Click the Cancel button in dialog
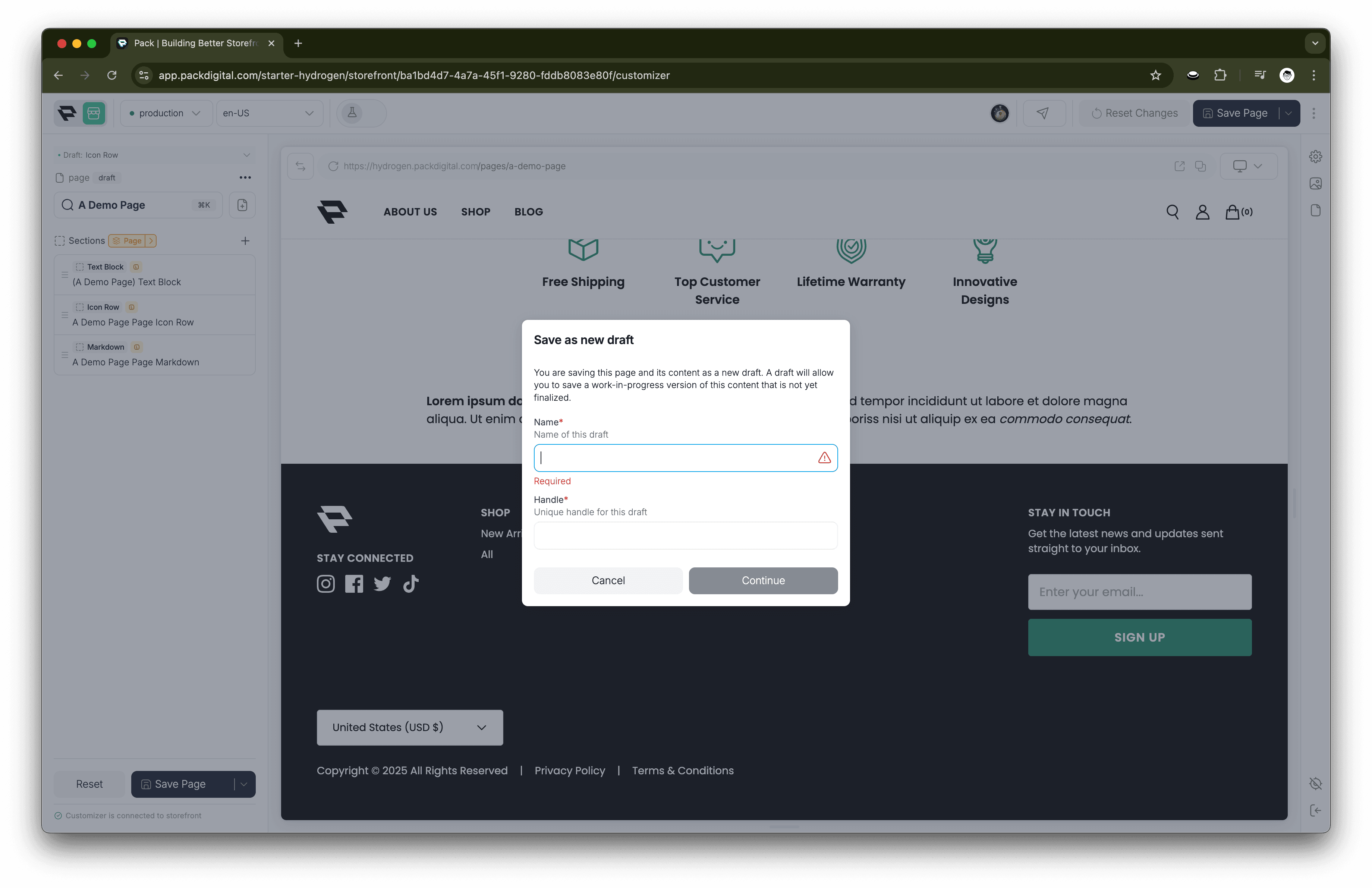Image resolution: width=1372 pixels, height=888 pixels. [x=608, y=580]
